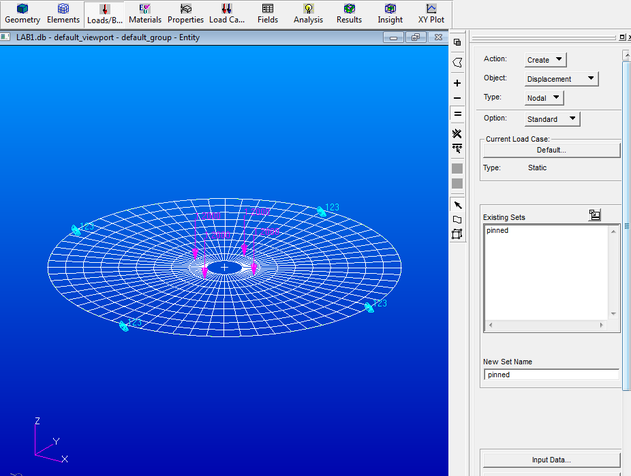Select the arrow cursor pick tool
This screenshot has height=476, width=631.
click(x=457, y=204)
